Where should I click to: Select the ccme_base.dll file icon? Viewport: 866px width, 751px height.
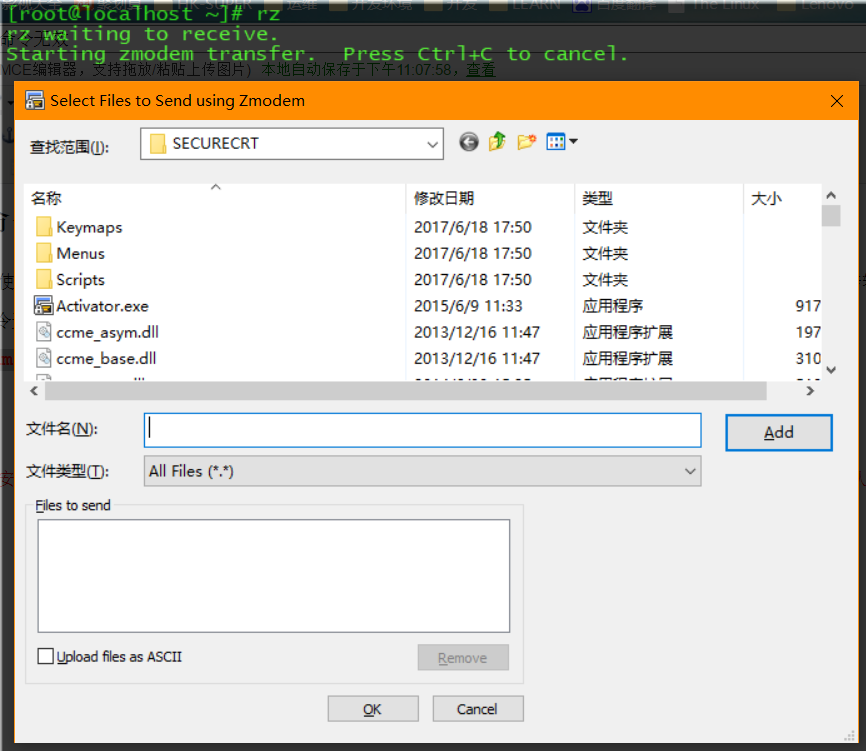coord(44,358)
